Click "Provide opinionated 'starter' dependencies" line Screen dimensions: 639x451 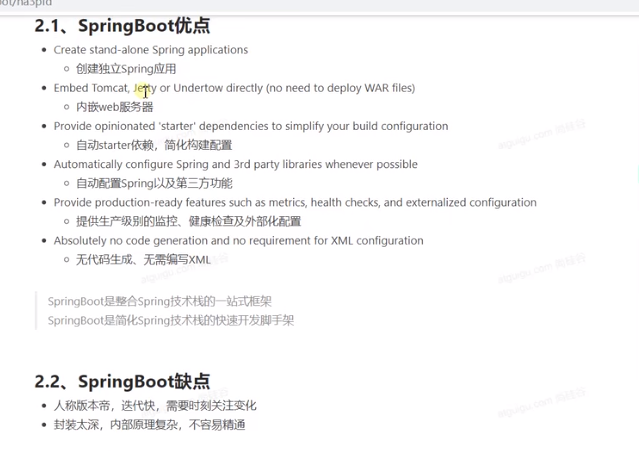point(251,126)
